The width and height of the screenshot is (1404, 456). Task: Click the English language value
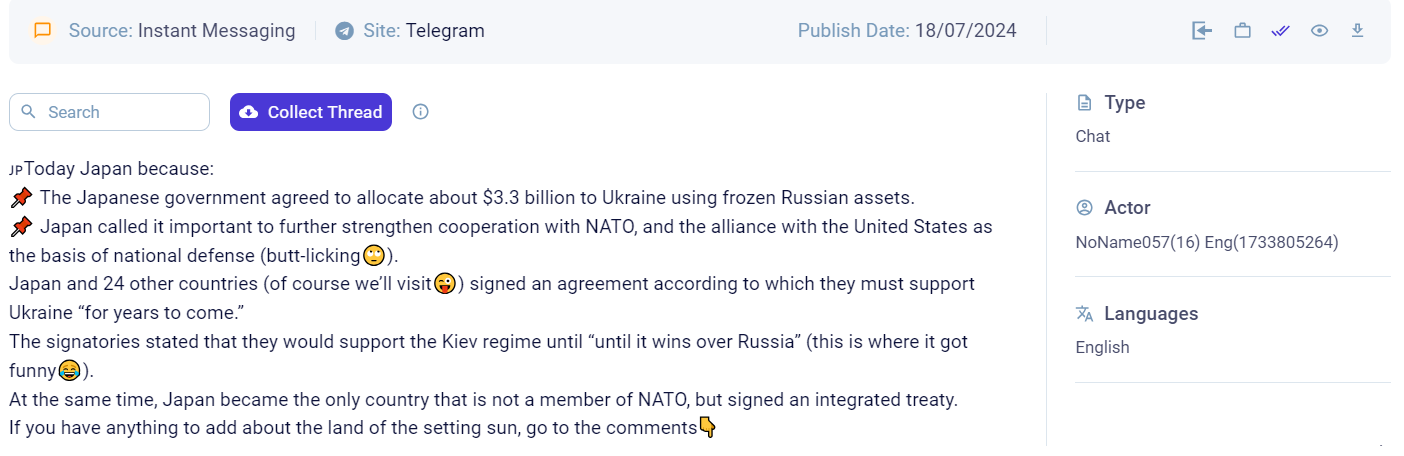1102,348
